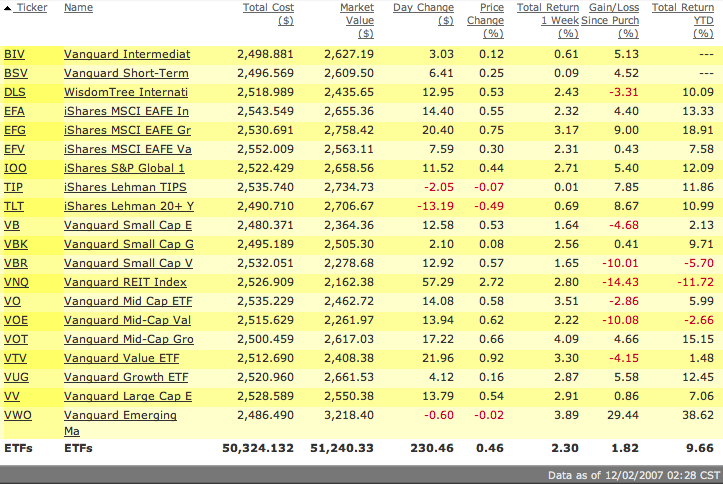Open Vanguard Growth ETF link
Viewport: 723px width, 484px height.
click(126, 377)
